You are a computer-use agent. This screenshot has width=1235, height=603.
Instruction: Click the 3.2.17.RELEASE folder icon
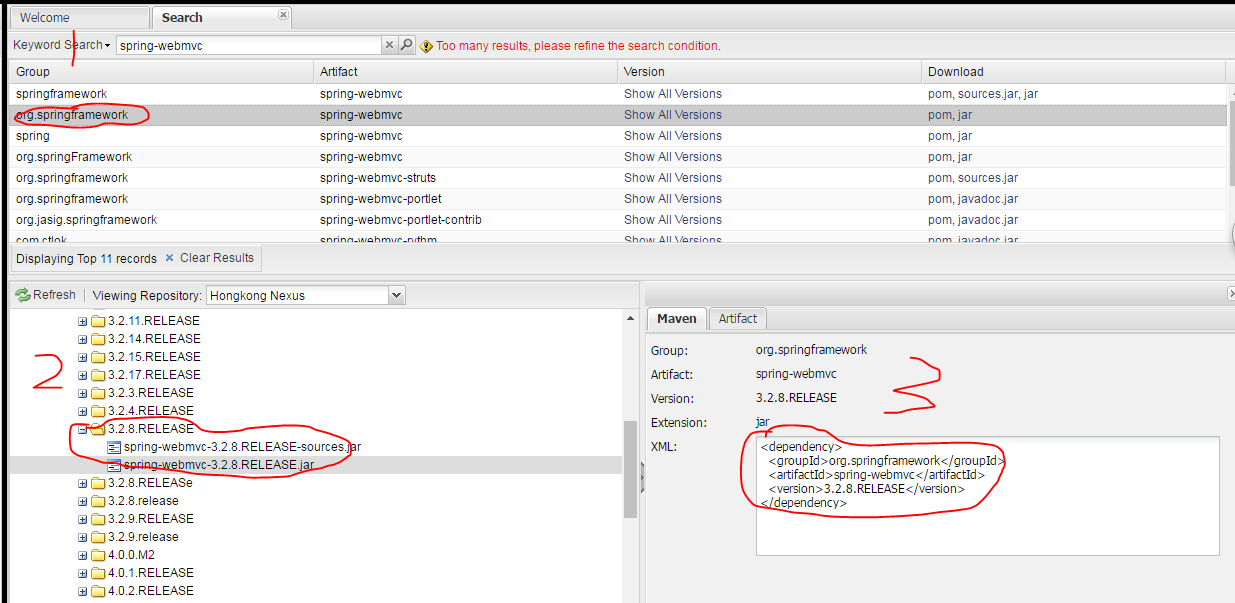click(x=98, y=375)
